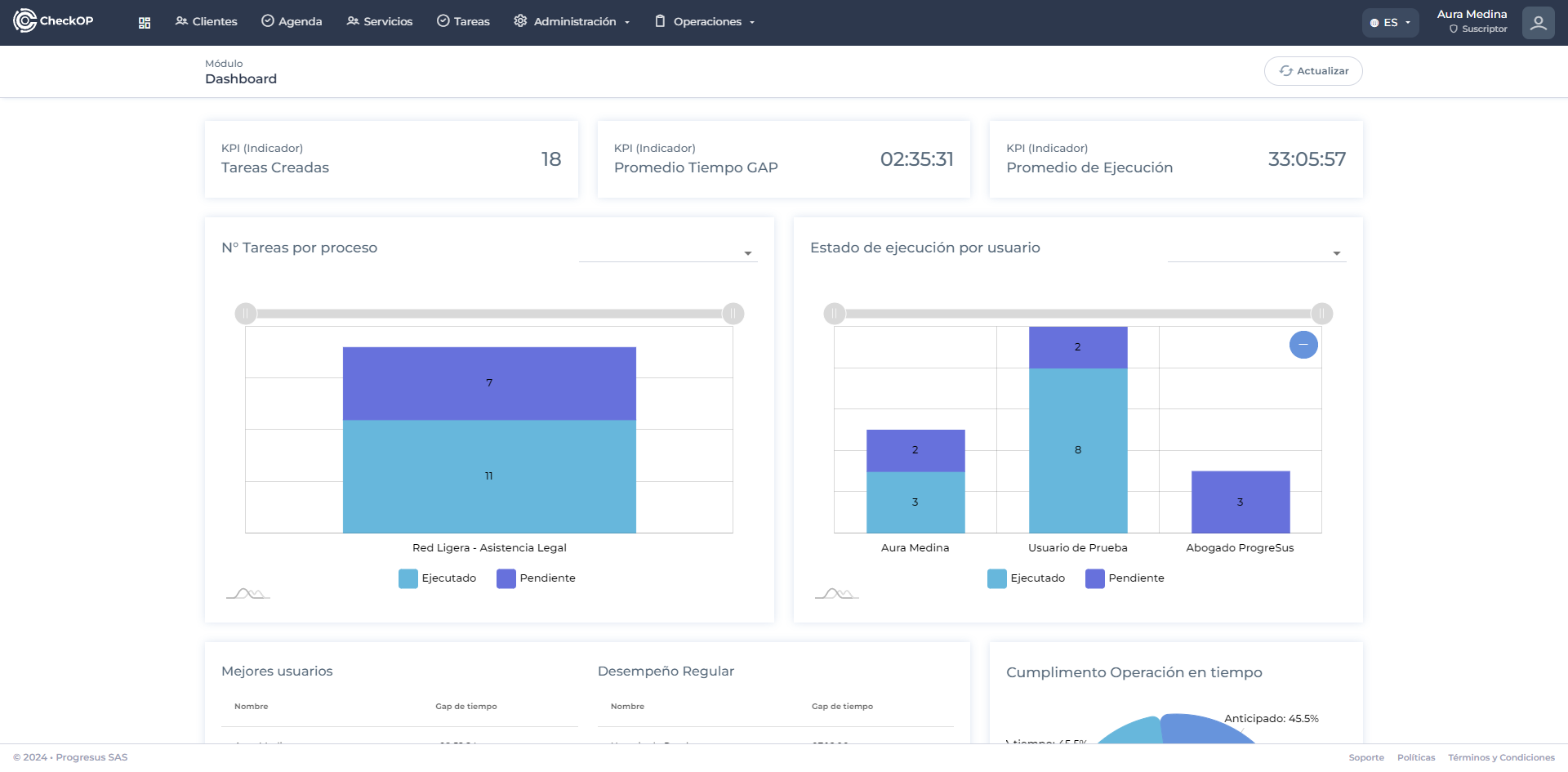The image size is (1568, 772).
Task: Click the Cumplimento Operación en tiempo heading
Action: [x=1134, y=672]
